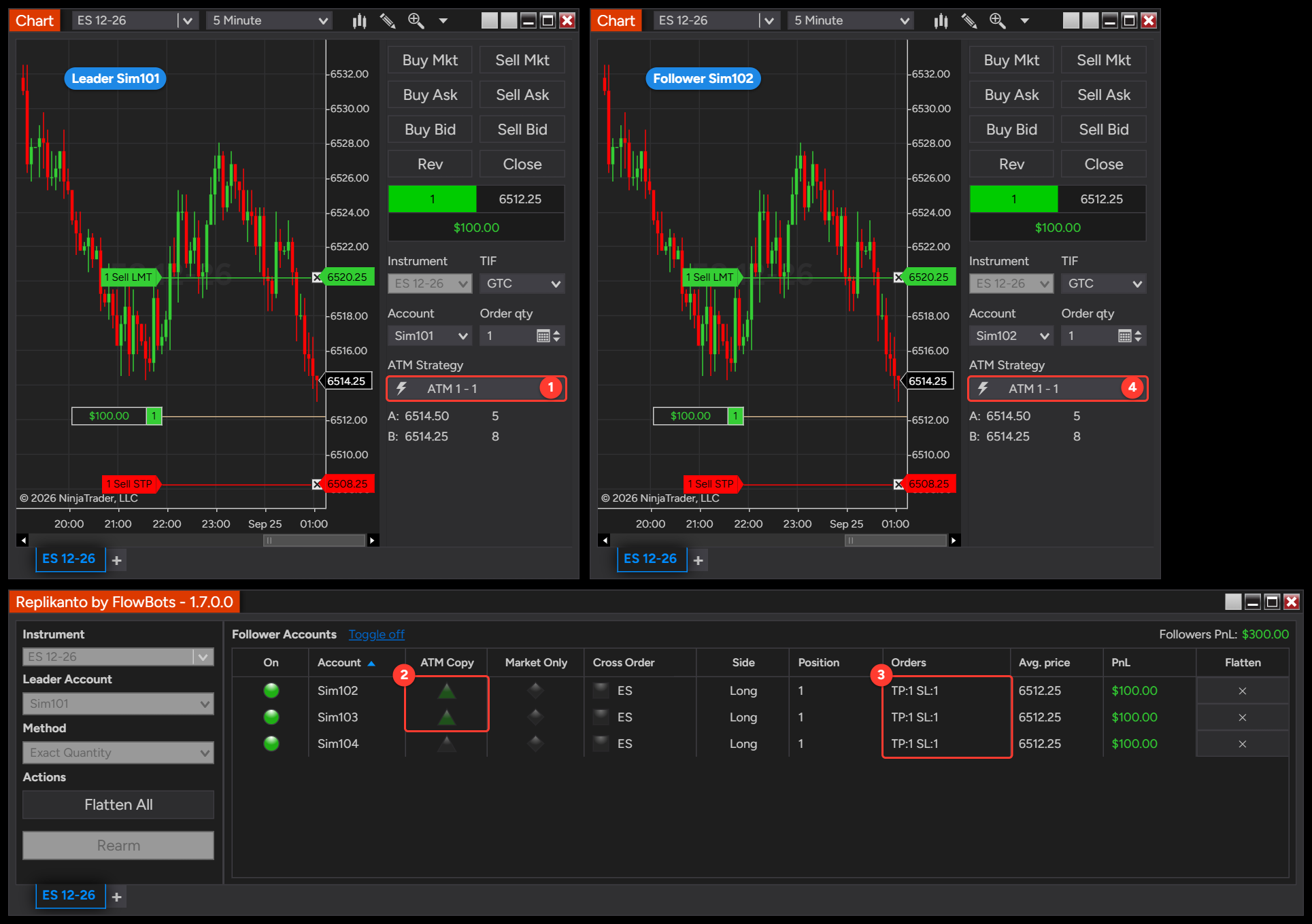
Task: Add a new tab in Leader chart window
Action: click(117, 560)
